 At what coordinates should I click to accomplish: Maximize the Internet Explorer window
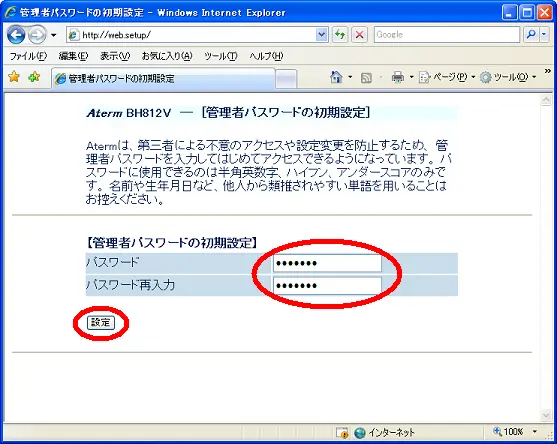[x=527, y=13]
